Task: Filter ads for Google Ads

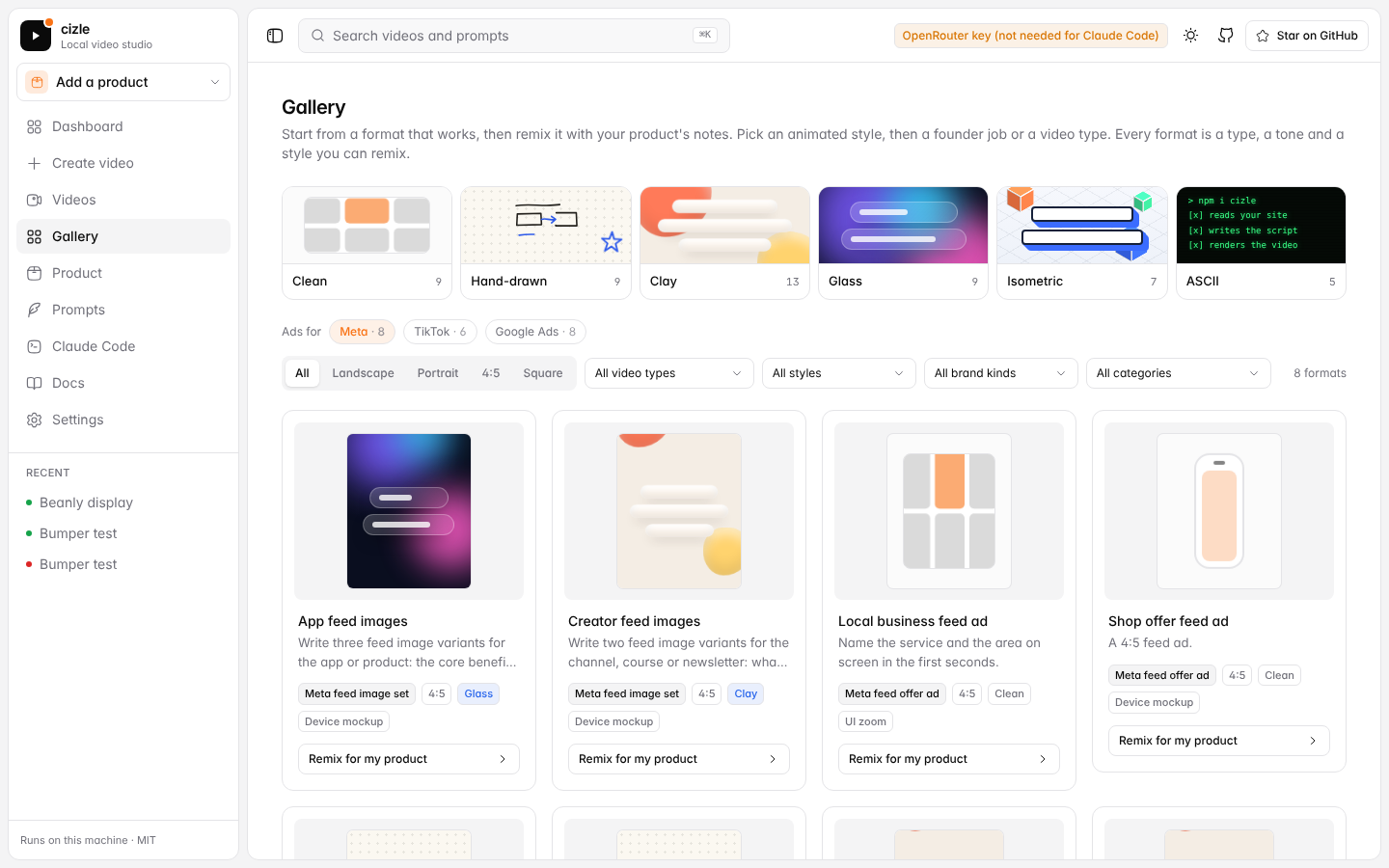Action: click(x=535, y=332)
